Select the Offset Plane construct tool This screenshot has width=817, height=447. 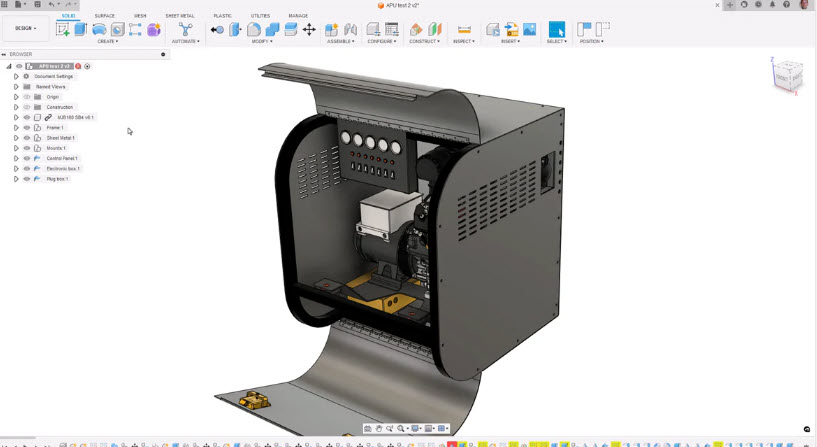click(x=416, y=29)
